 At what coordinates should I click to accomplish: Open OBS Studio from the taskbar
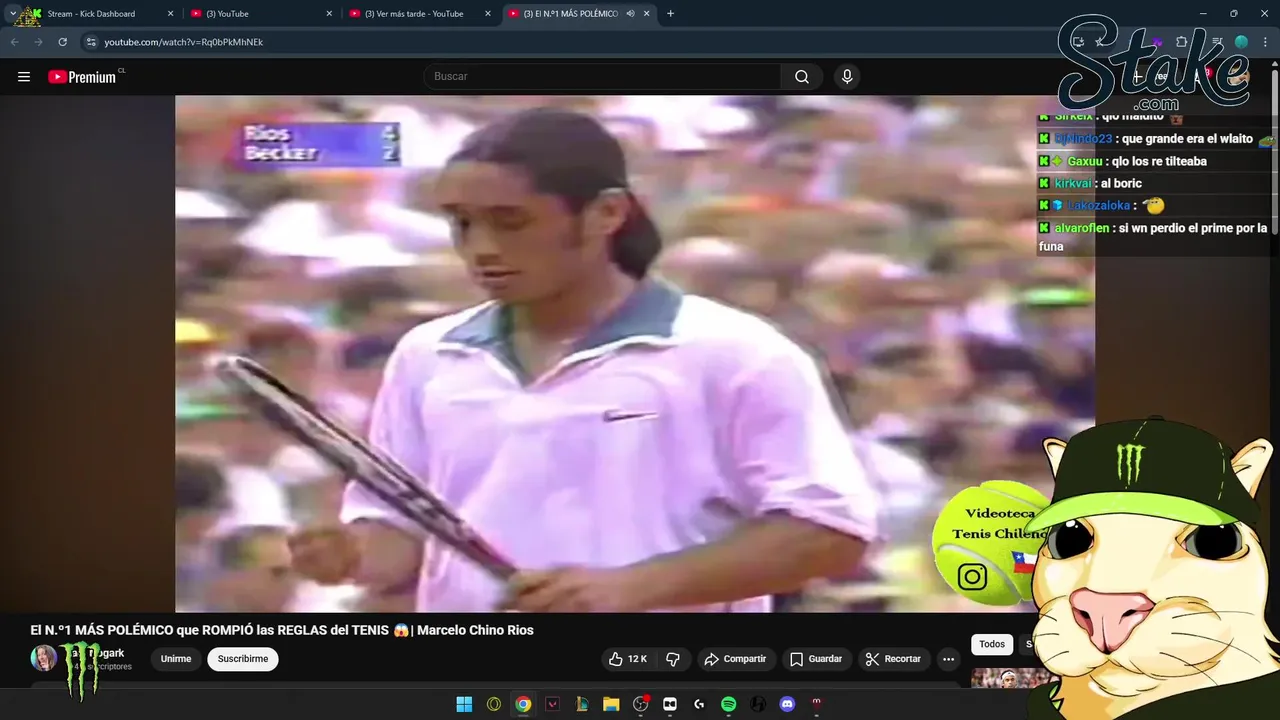coord(641,704)
